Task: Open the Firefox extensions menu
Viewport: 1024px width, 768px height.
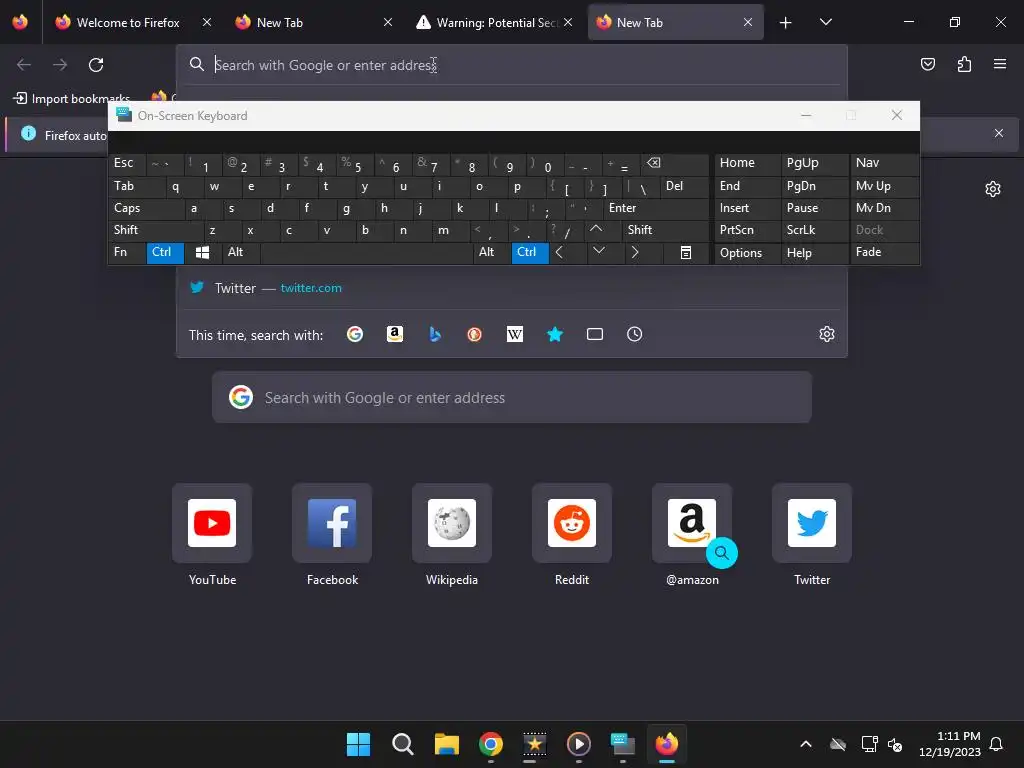Action: [964, 64]
